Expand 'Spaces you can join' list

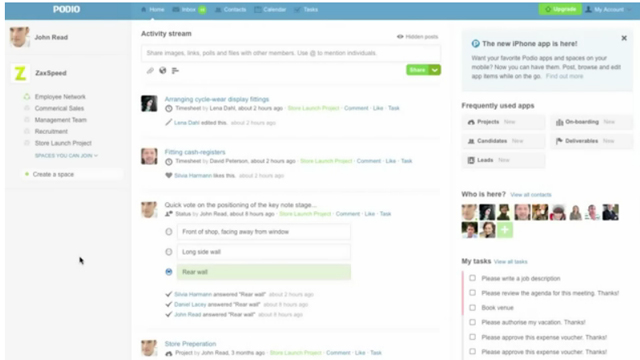66,156
